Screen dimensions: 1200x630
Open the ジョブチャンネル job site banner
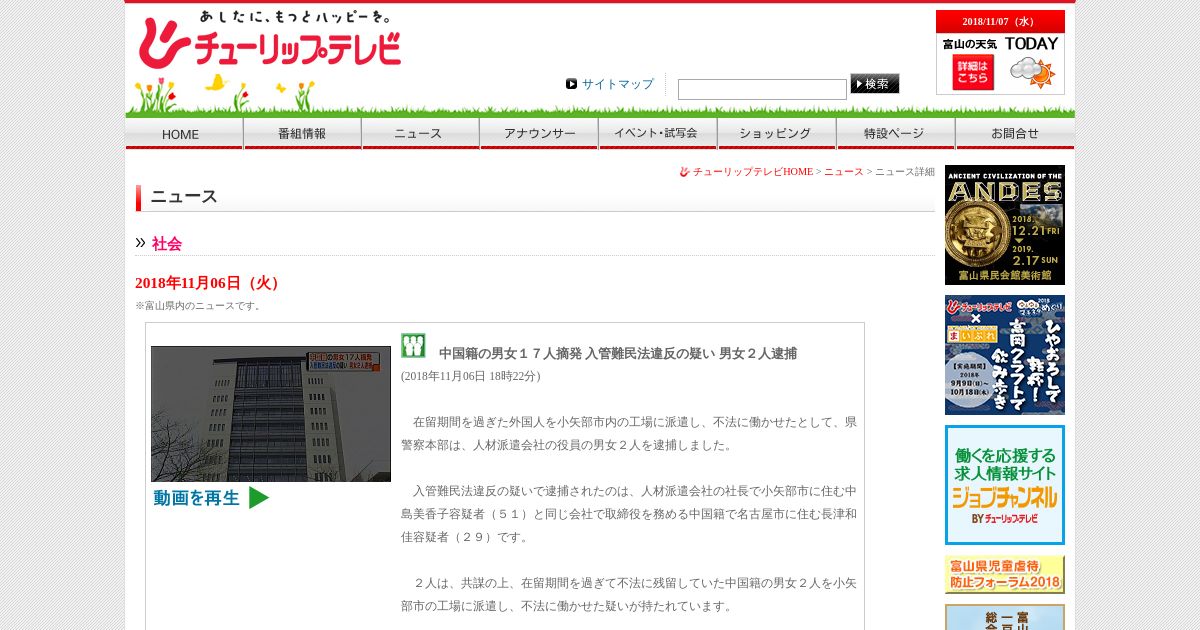pos(1005,485)
